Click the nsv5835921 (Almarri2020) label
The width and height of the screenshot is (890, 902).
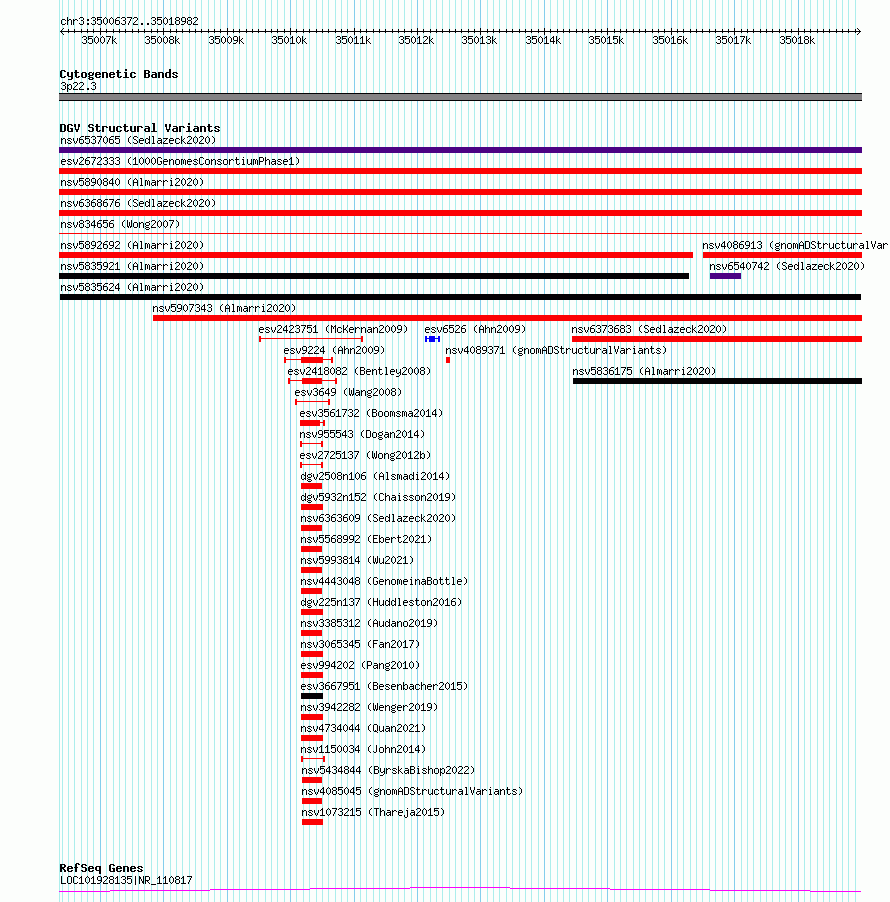pos(132,266)
